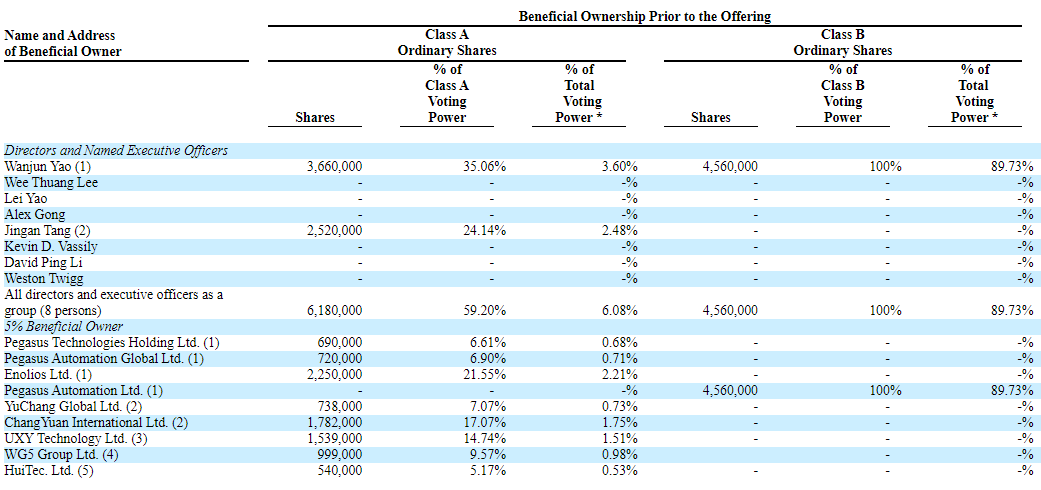Select '% of Class B Voting Power' header

tap(842, 94)
